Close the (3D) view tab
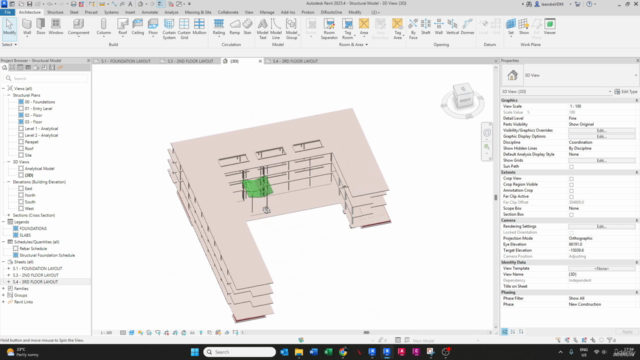The height and width of the screenshot is (360, 640). pyautogui.click(x=260, y=61)
